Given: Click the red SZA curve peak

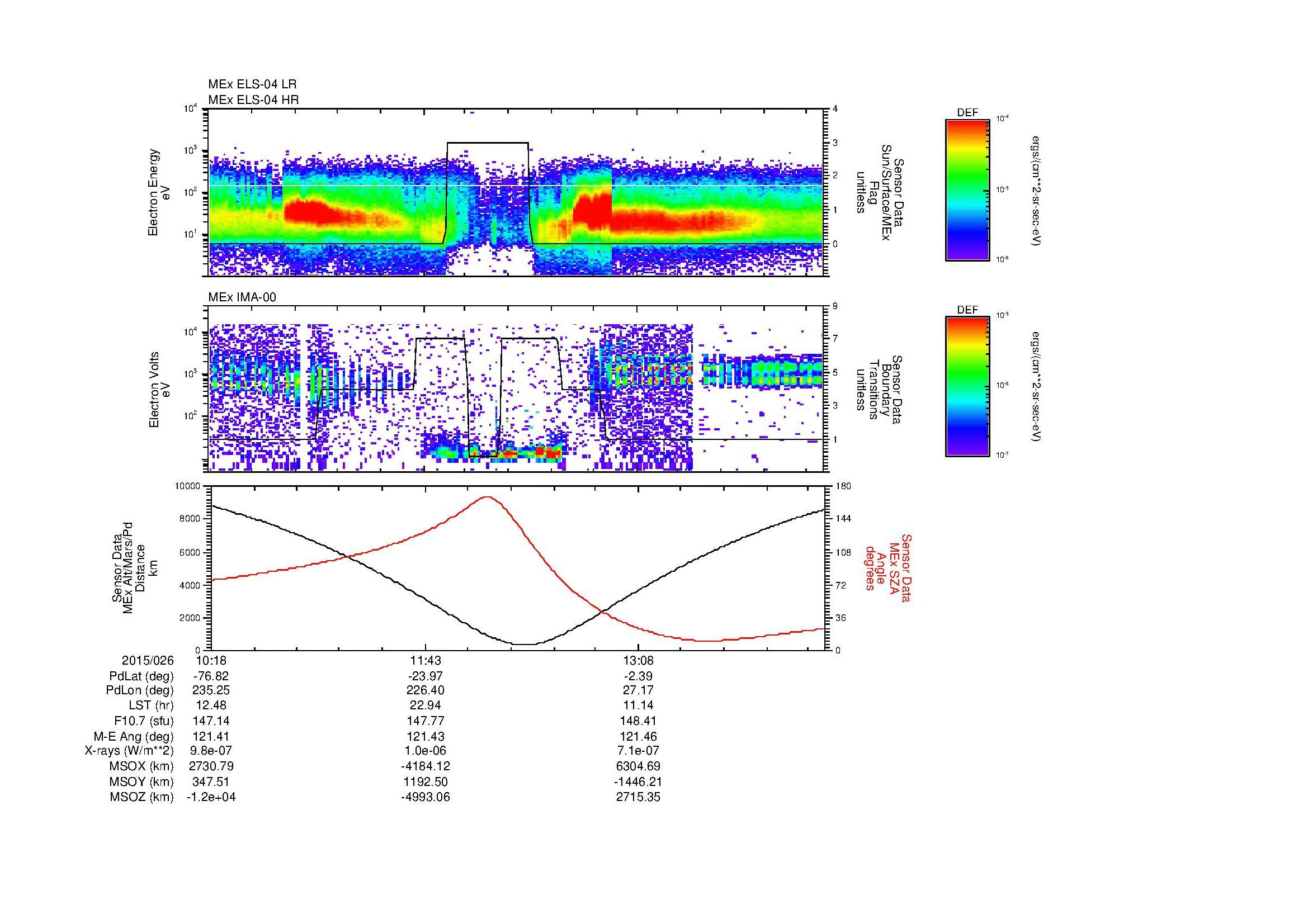Looking at the screenshot, I should [488, 497].
